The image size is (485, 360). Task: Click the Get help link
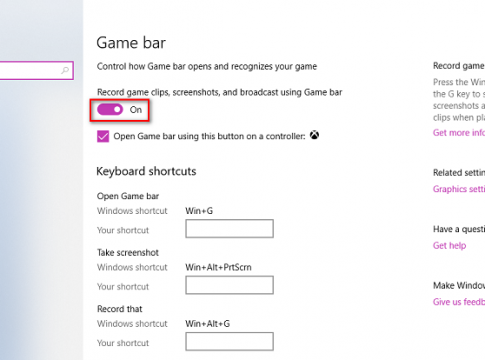[x=449, y=246]
